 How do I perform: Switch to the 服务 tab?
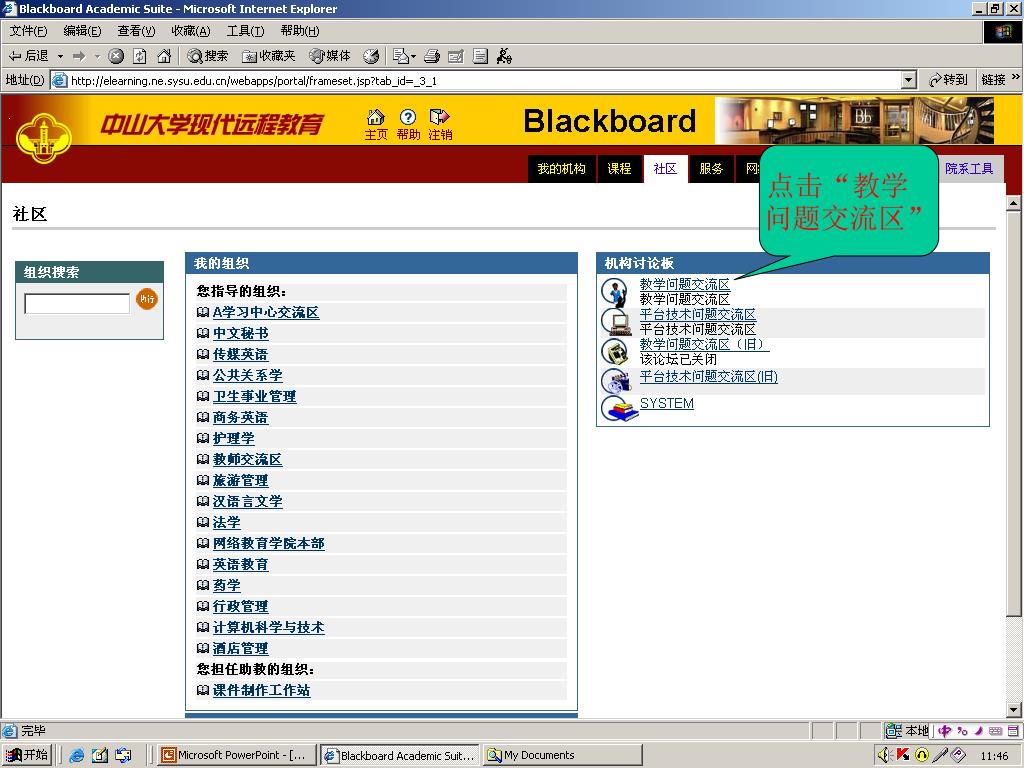(x=711, y=168)
